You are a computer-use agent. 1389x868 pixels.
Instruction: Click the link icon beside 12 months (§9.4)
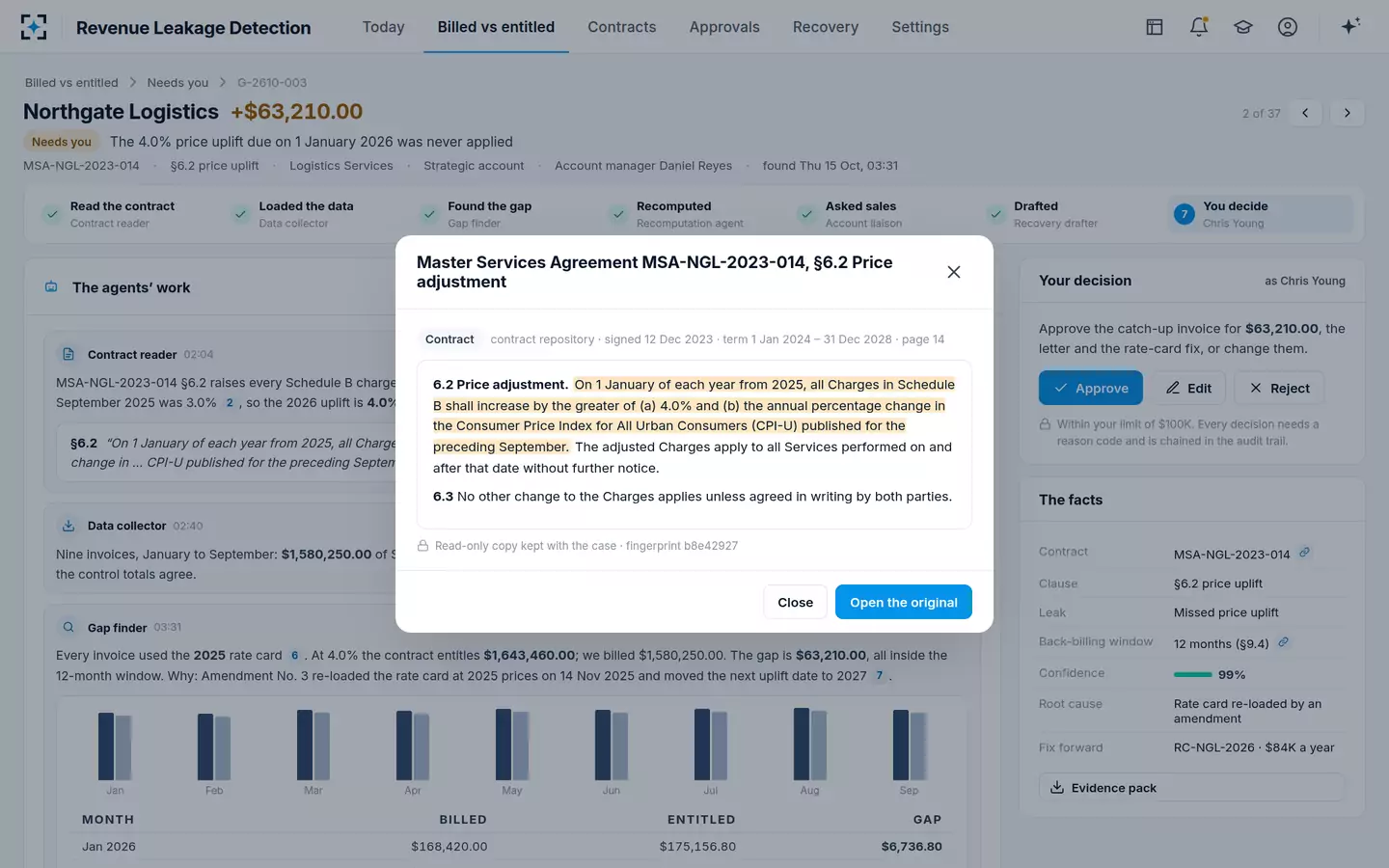pos(1283,642)
